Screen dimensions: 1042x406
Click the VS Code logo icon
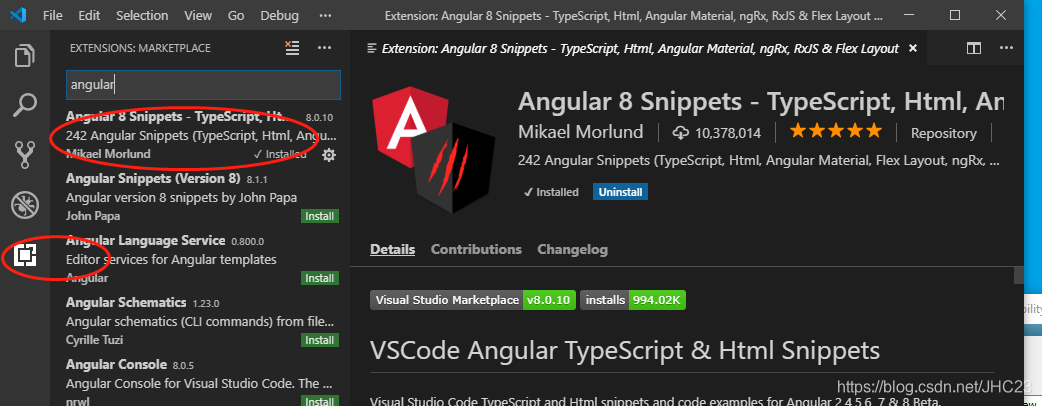click(x=18, y=15)
